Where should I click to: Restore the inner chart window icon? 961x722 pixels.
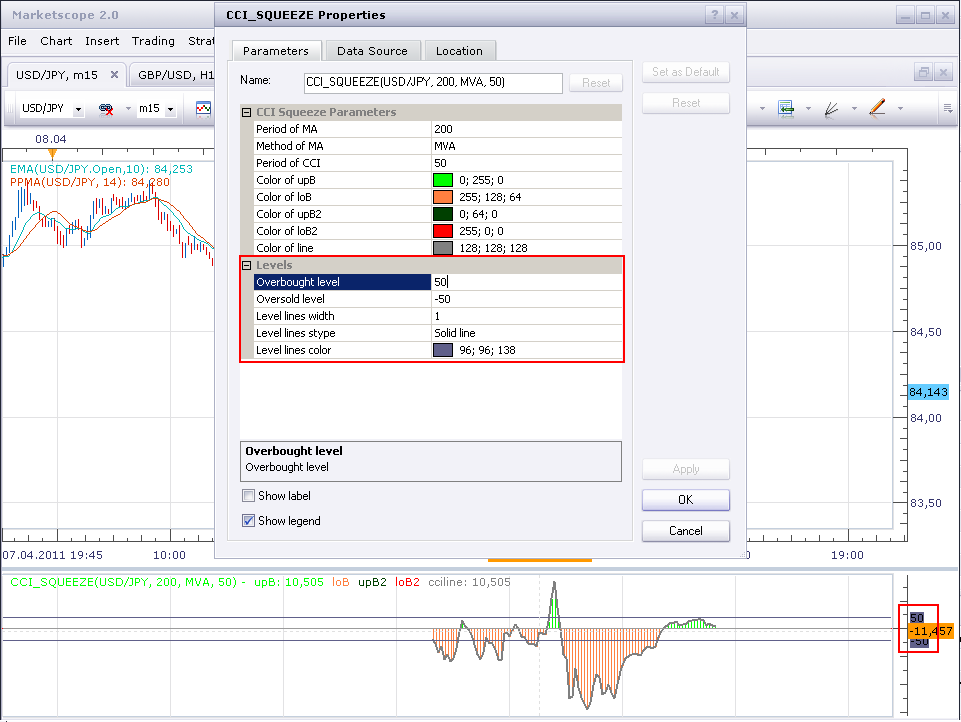click(924, 72)
